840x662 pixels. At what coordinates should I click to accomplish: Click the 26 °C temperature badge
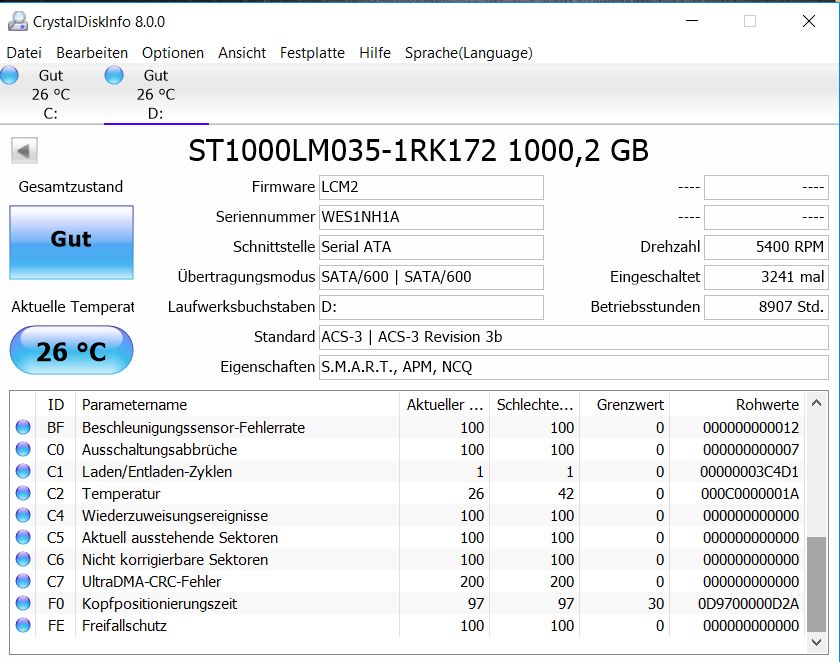tap(70, 350)
